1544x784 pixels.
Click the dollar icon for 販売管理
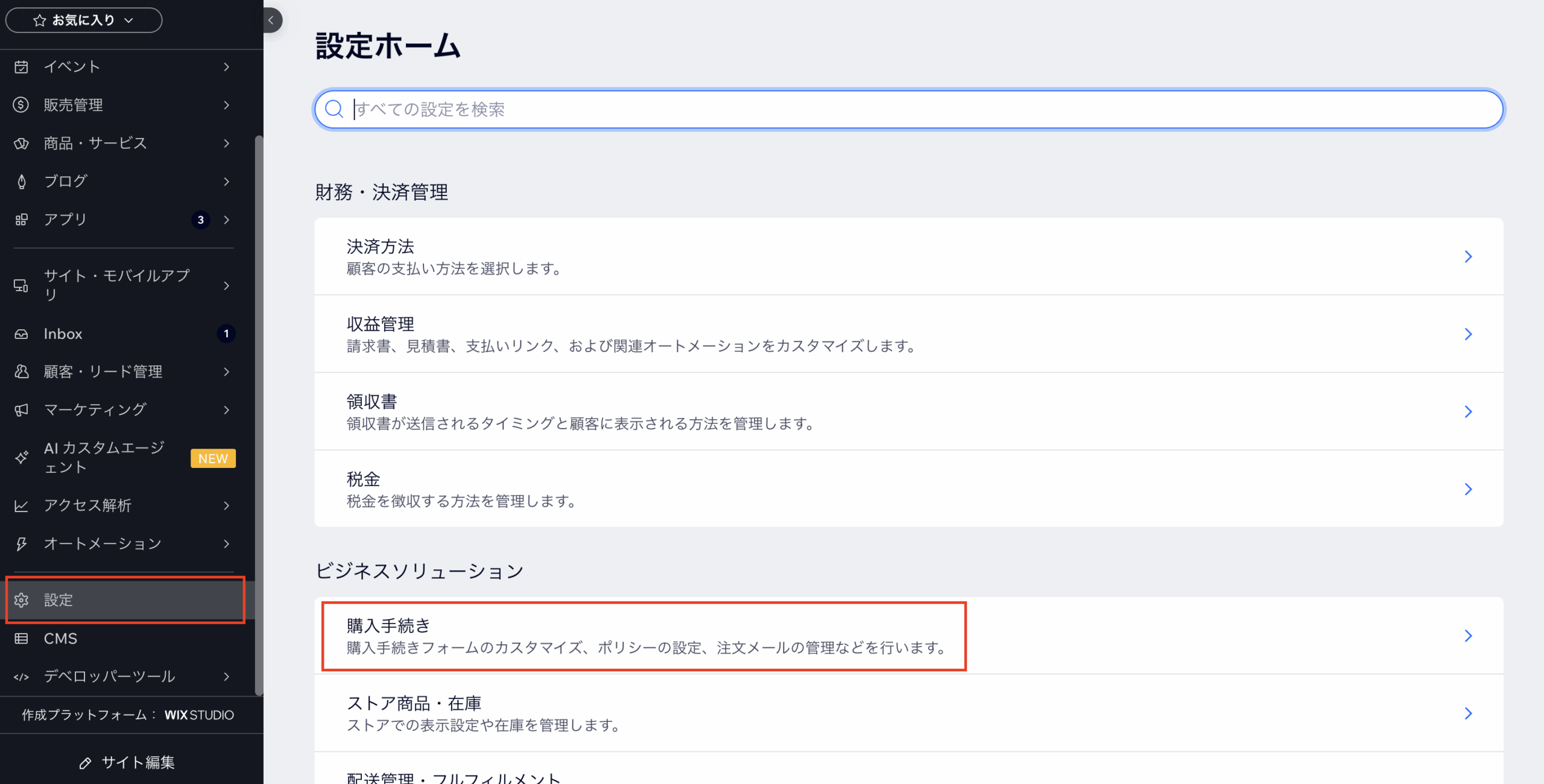(21, 105)
